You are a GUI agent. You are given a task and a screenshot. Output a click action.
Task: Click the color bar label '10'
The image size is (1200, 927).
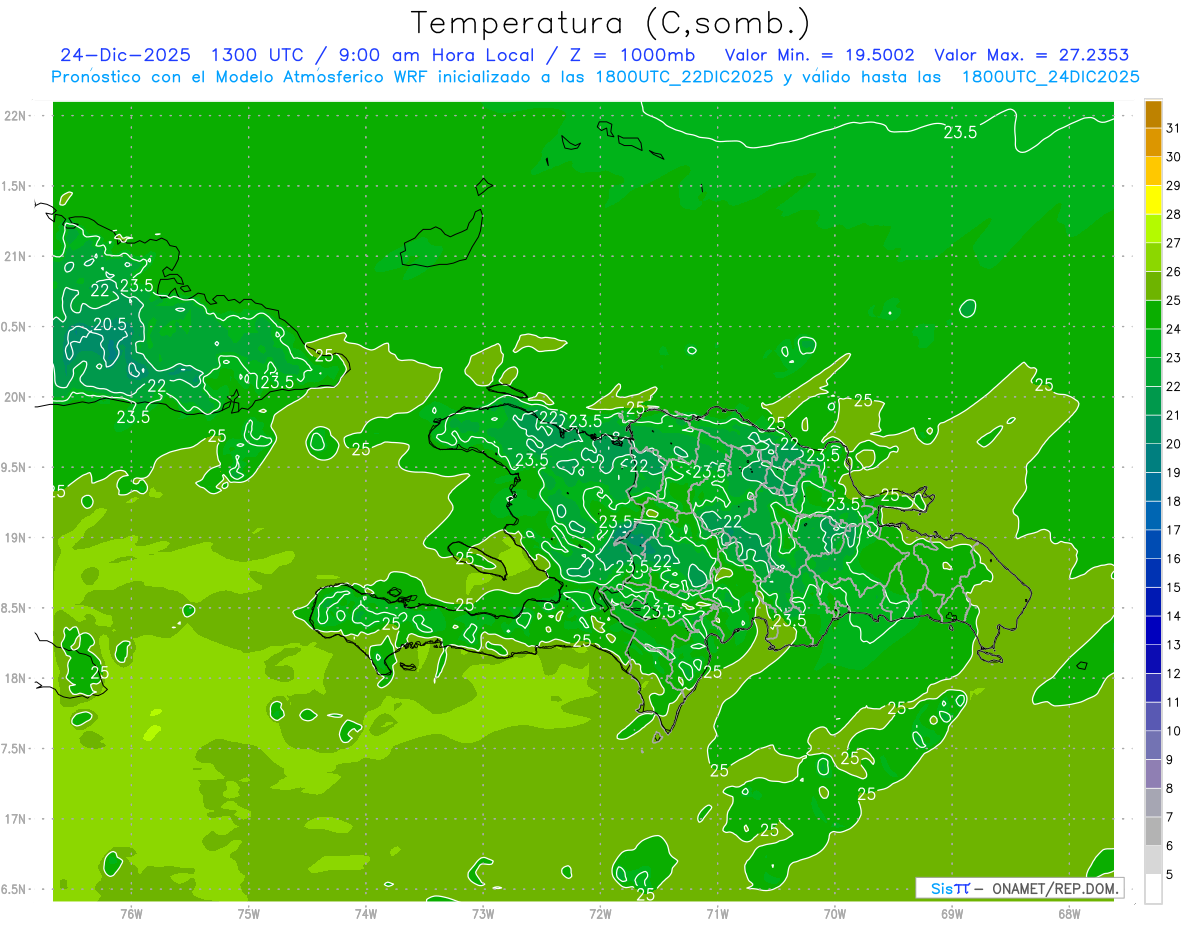pyautogui.click(x=1174, y=731)
